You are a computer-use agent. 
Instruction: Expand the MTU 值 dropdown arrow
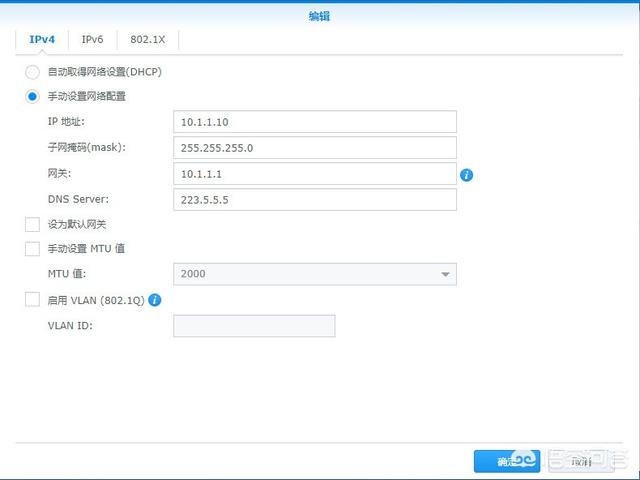pyautogui.click(x=444, y=274)
